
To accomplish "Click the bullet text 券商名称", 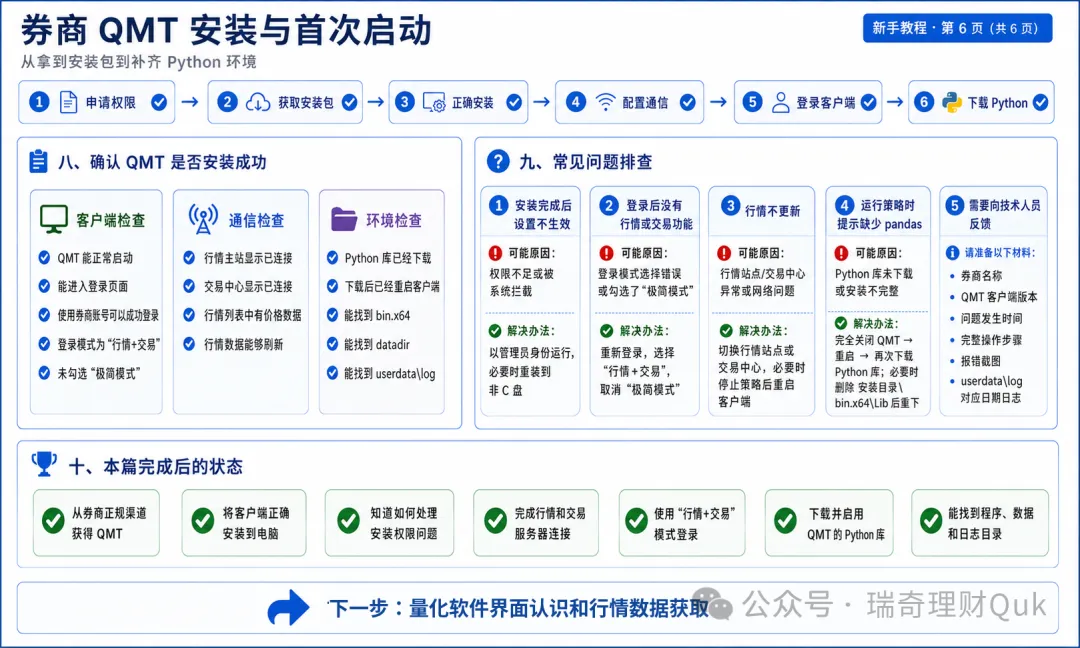I will coord(981,275).
